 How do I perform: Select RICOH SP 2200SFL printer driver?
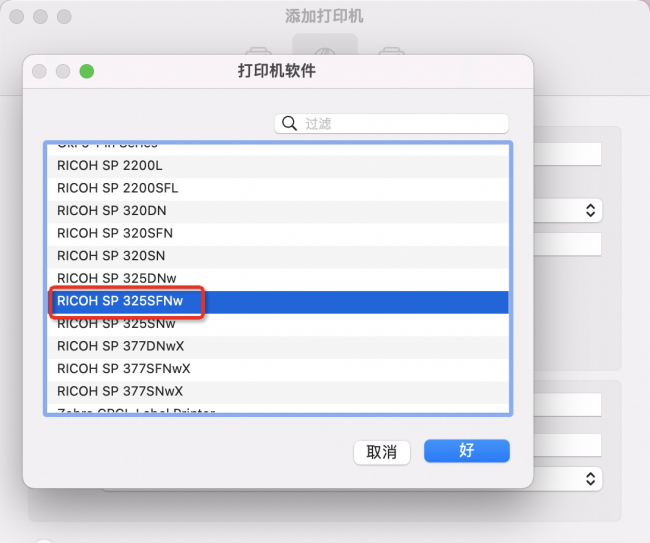click(x=278, y=188)
